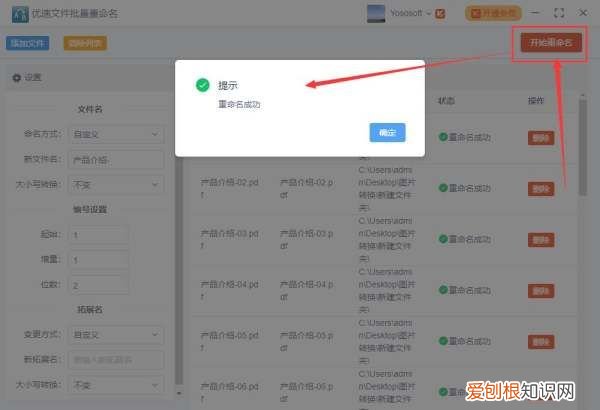Screen dimensions: 600x410
Task: Click the blue 添加文件 button
Action: tap(28, 43)
